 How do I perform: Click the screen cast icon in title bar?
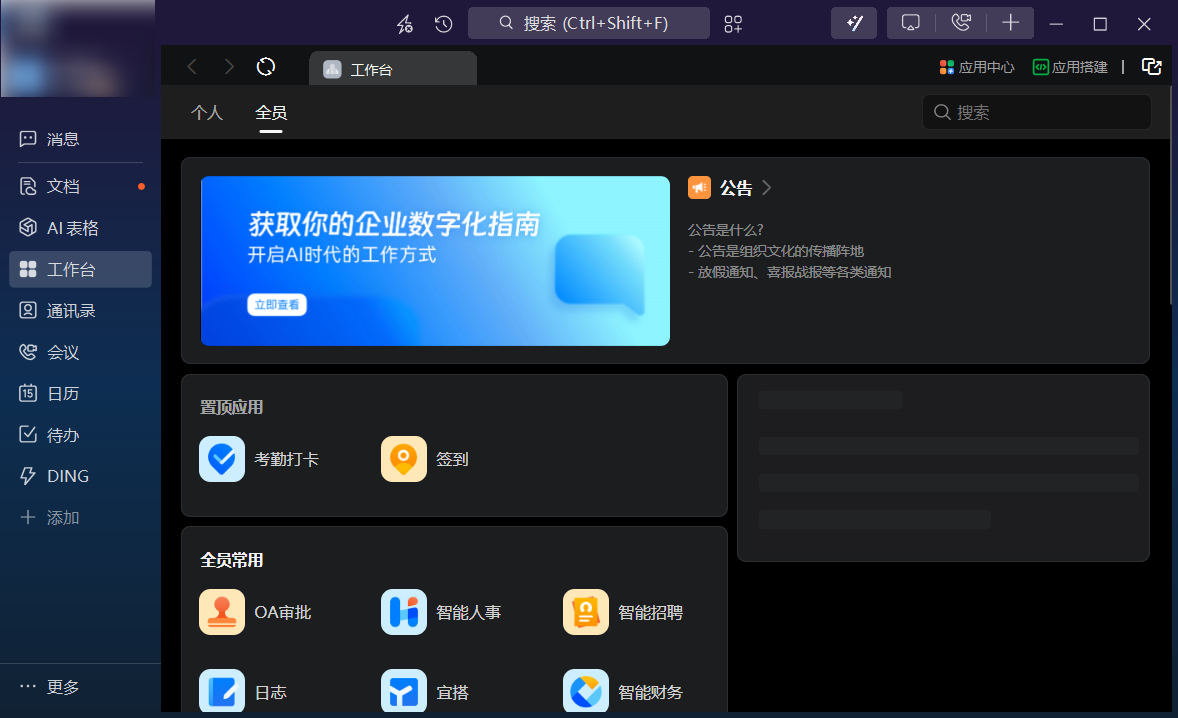[911, 23]
